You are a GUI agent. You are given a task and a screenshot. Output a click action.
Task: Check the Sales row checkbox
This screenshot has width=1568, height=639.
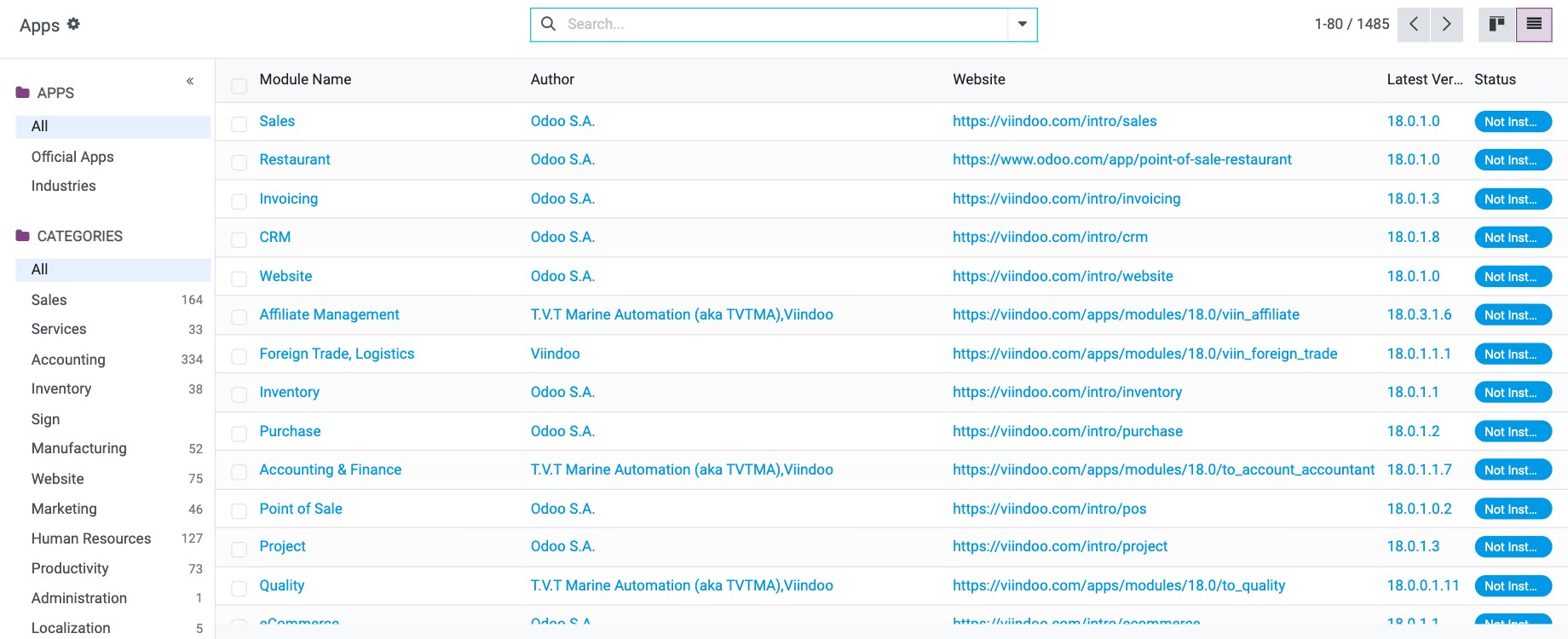[239, 124]
